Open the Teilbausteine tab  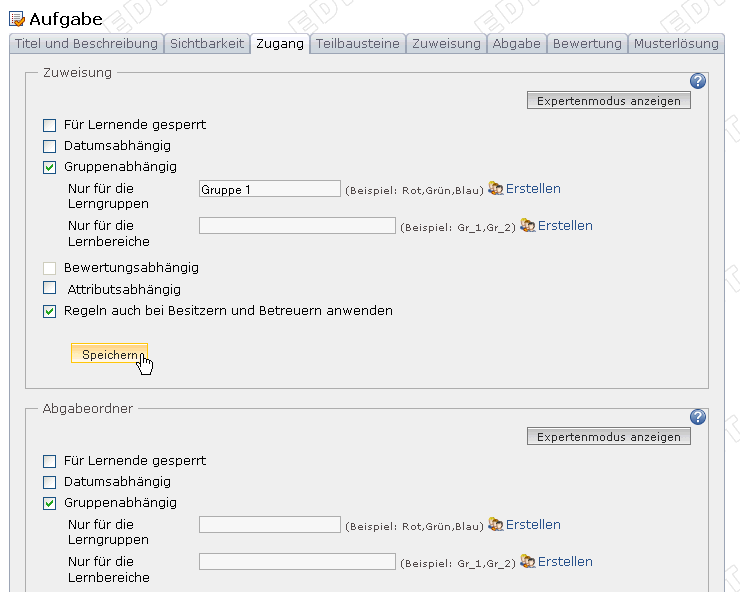pyautogui.click(x=358, y=44)
